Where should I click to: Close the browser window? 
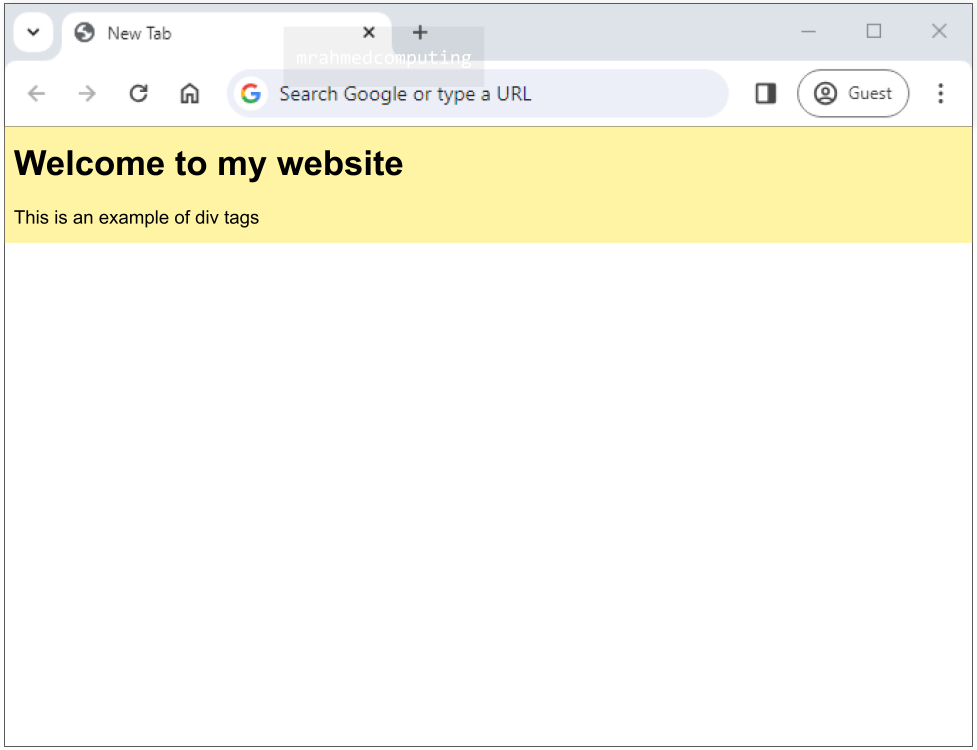click(939, 31)
